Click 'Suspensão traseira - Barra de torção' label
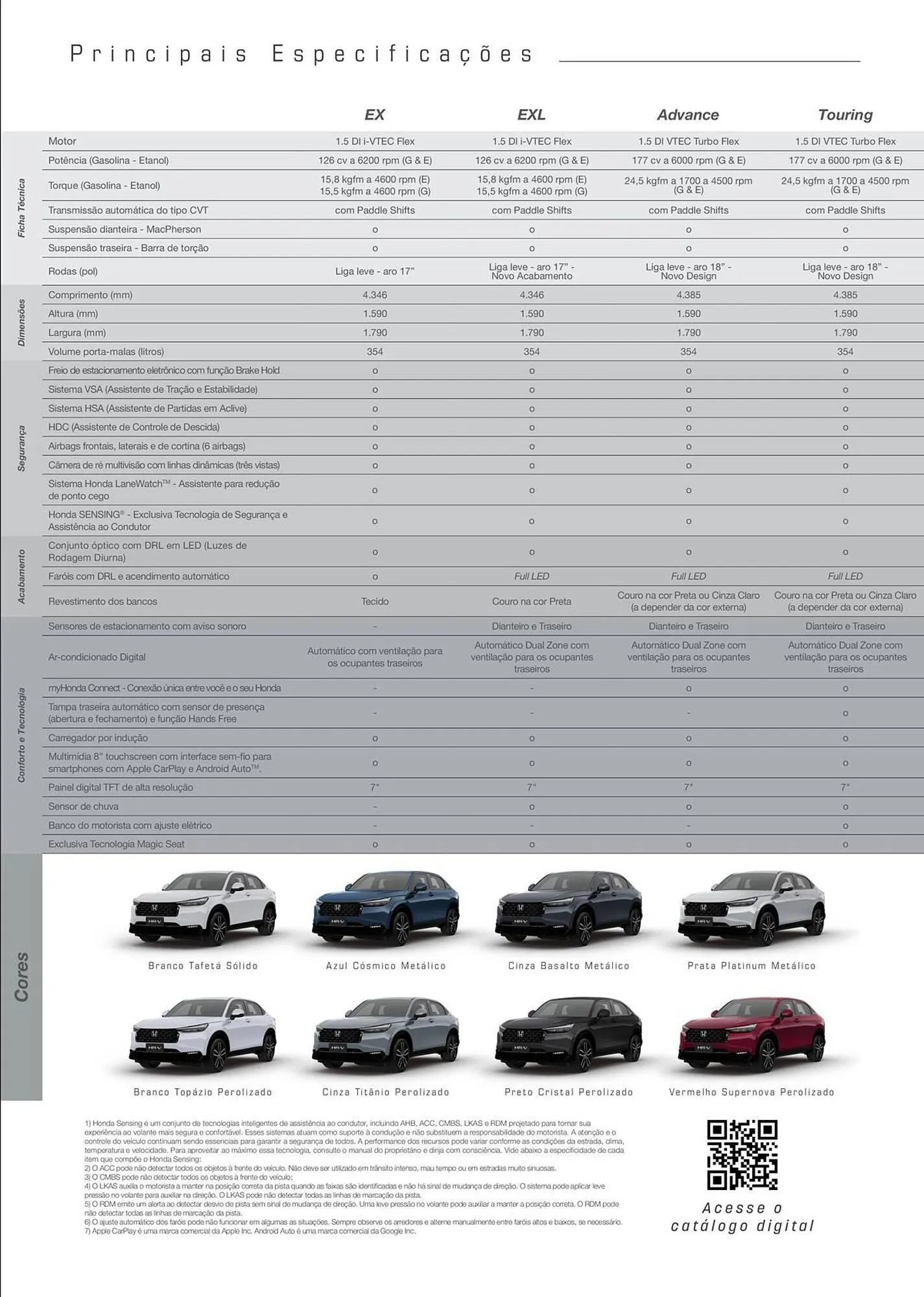This screenshot has width=924, height=1297. click(x=128, y=248)
